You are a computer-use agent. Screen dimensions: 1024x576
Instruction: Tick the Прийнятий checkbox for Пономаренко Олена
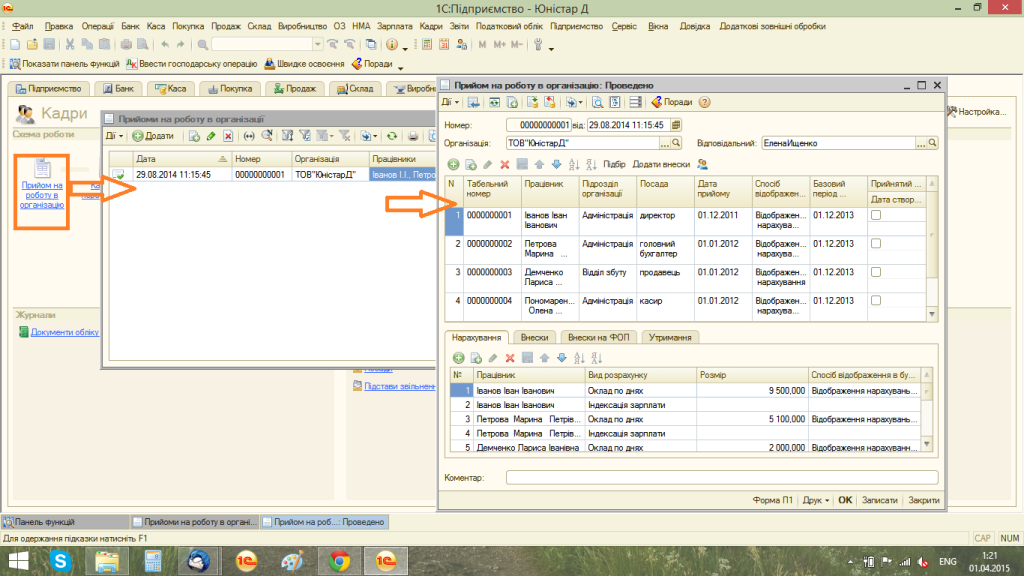coord(876,300)
